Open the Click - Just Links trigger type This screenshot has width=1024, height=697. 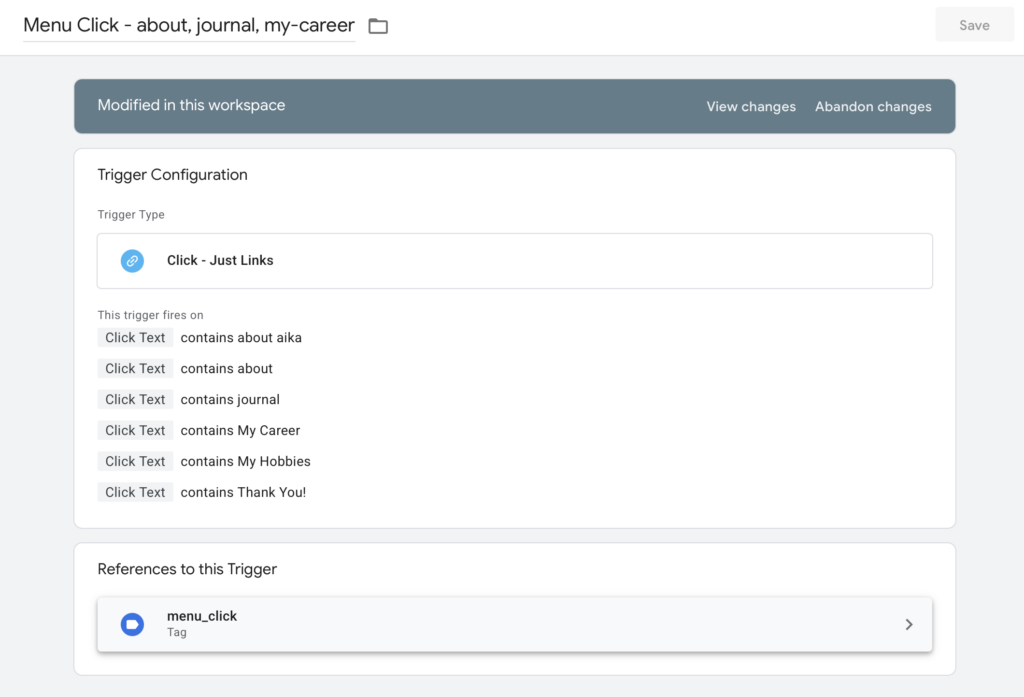tap(220, 260)
